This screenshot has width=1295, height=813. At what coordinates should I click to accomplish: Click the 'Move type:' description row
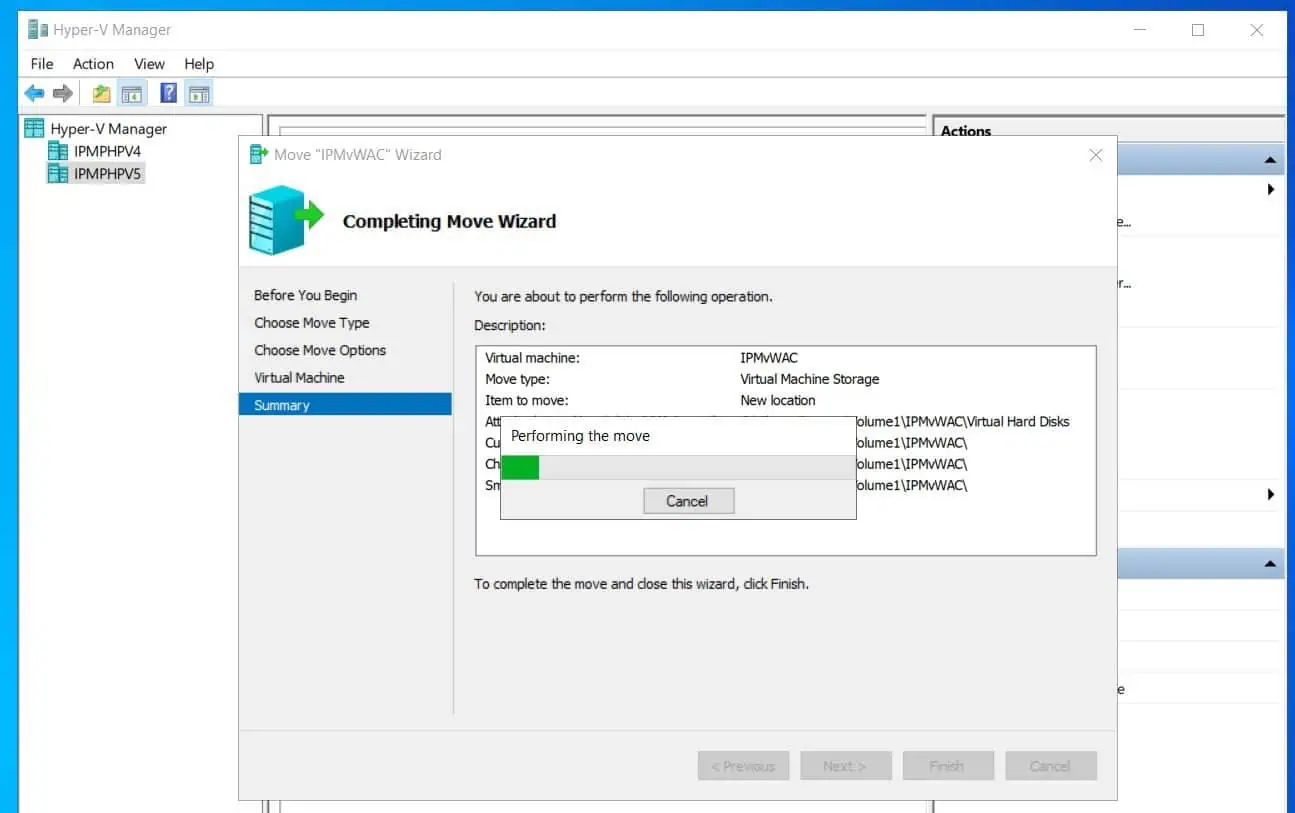[x=785, y=379]
